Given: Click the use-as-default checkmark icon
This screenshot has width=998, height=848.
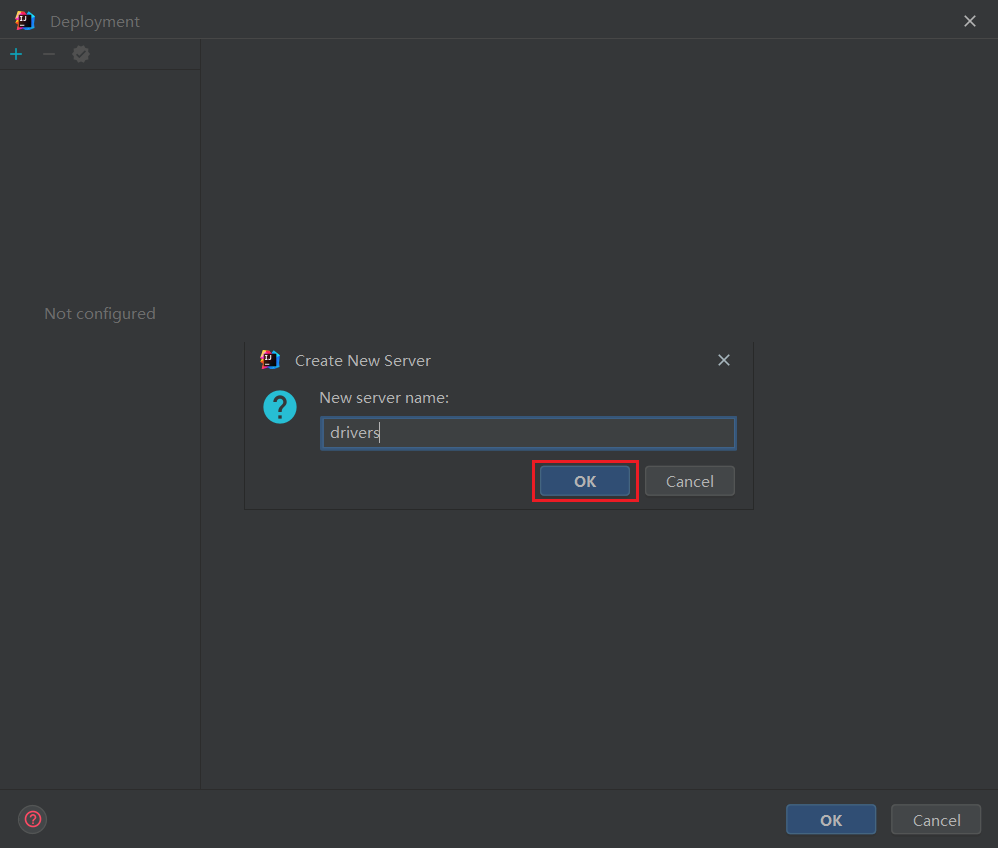Looking at the screenshot, I should (81, 54).
